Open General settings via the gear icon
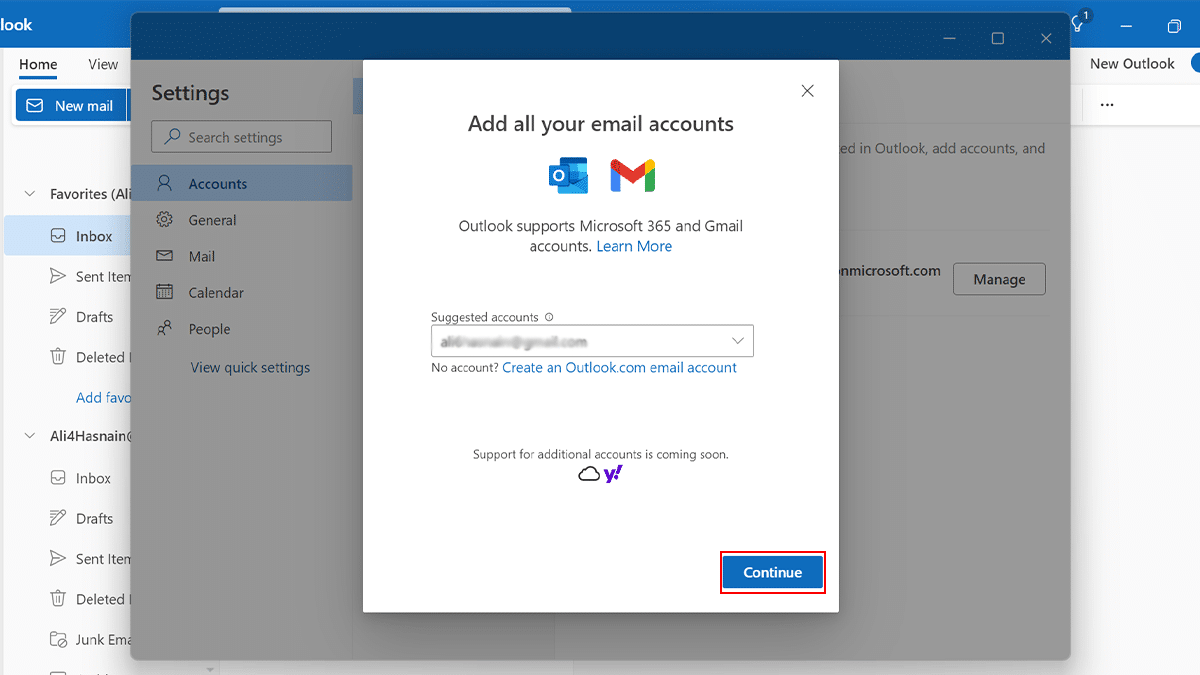 tap(163, 219)
